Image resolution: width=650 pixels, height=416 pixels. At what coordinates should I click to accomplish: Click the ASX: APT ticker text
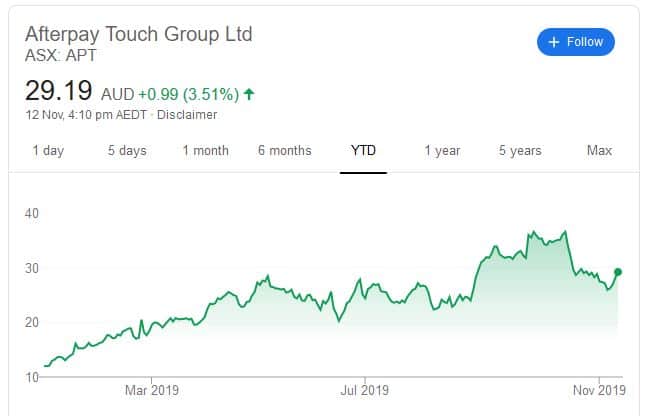pyautogui.click(x=62, y=55)
